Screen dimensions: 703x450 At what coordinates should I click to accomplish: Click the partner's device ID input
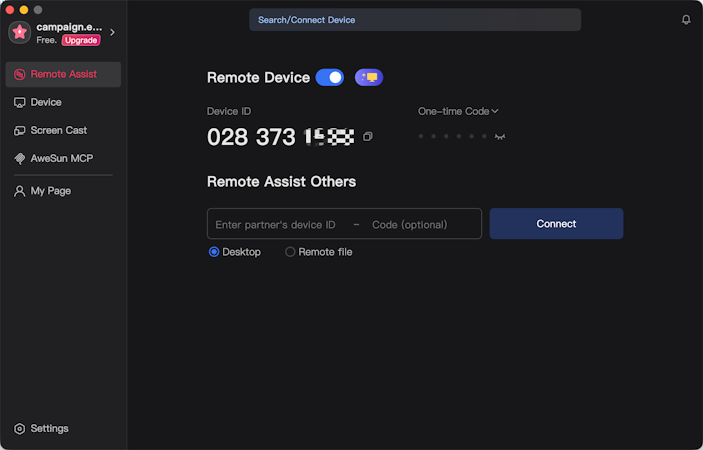pyautogui.click(x=275, y=225)
